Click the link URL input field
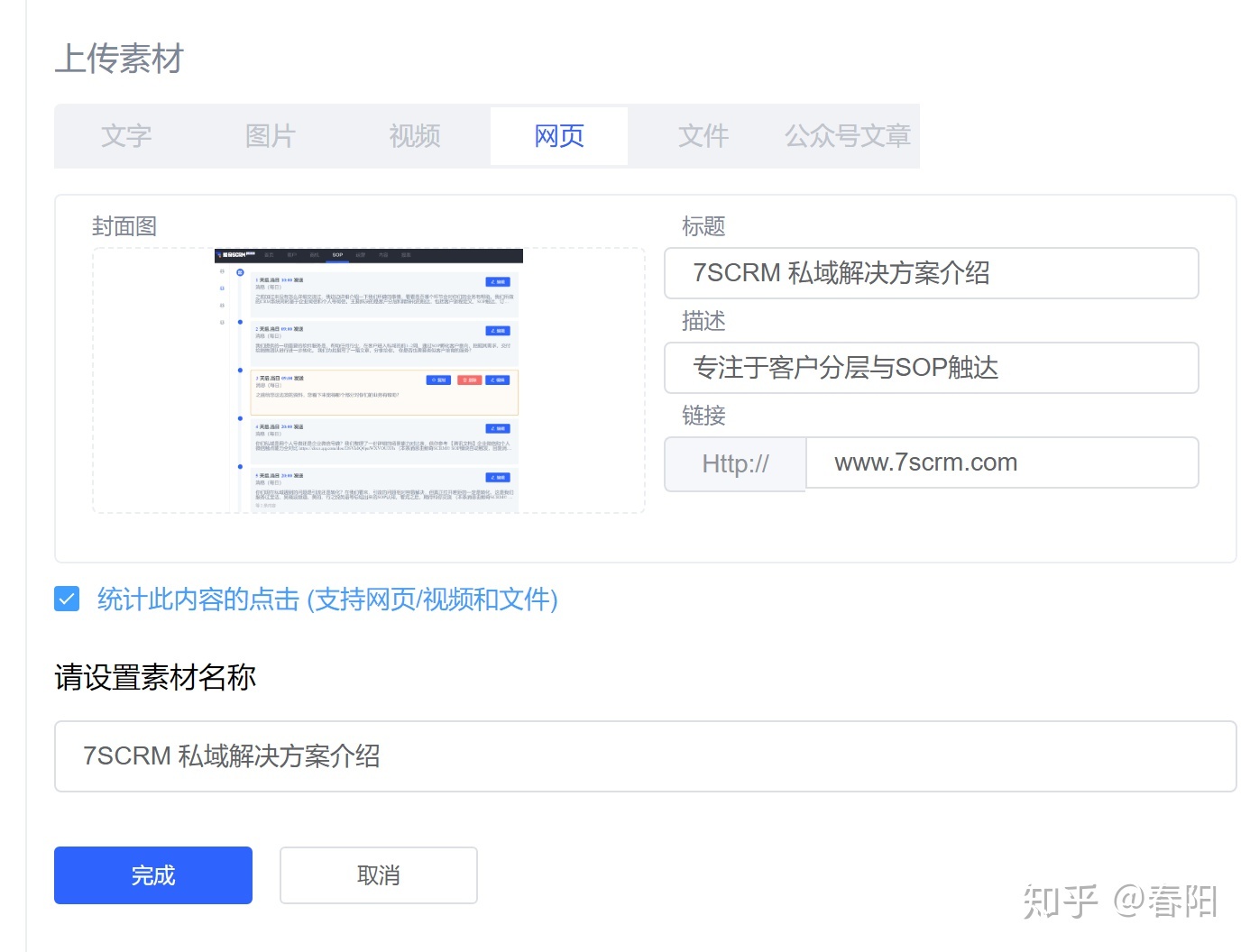Image resolution: width=1250 pixels, height=952 pixels. (1002, 462)
